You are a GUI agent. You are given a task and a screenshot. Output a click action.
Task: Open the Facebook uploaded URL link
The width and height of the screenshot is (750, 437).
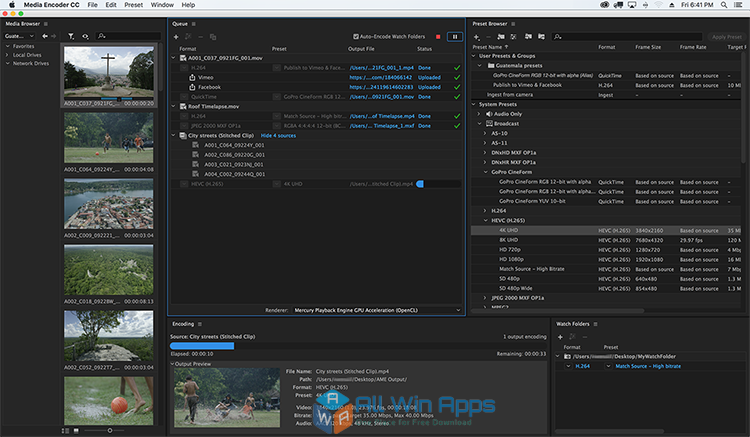(381, 87)
